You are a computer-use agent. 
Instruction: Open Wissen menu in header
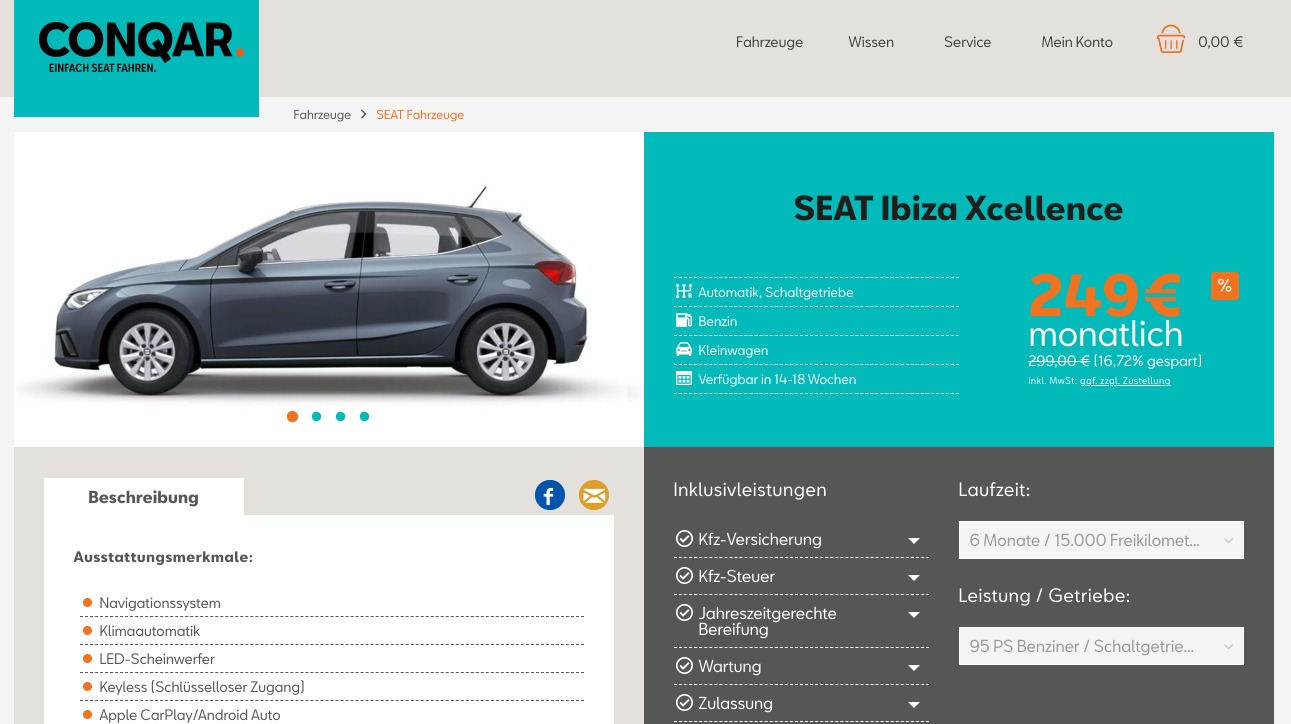[871, 42]
